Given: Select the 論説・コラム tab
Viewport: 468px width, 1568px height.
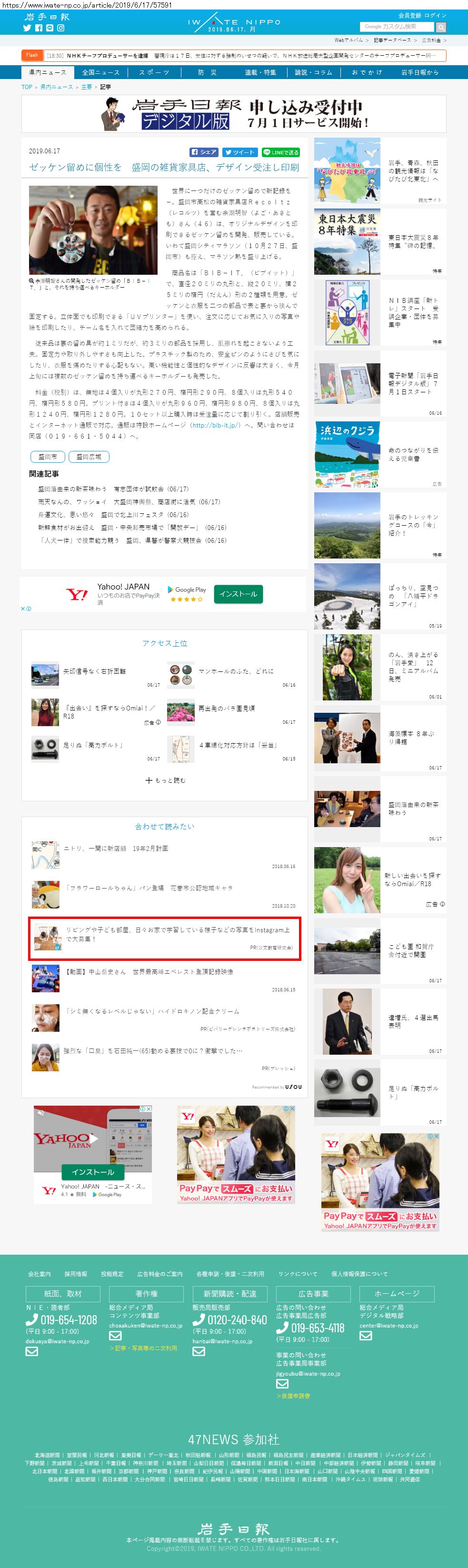Looking at the screenshot, I should point(313,72).
